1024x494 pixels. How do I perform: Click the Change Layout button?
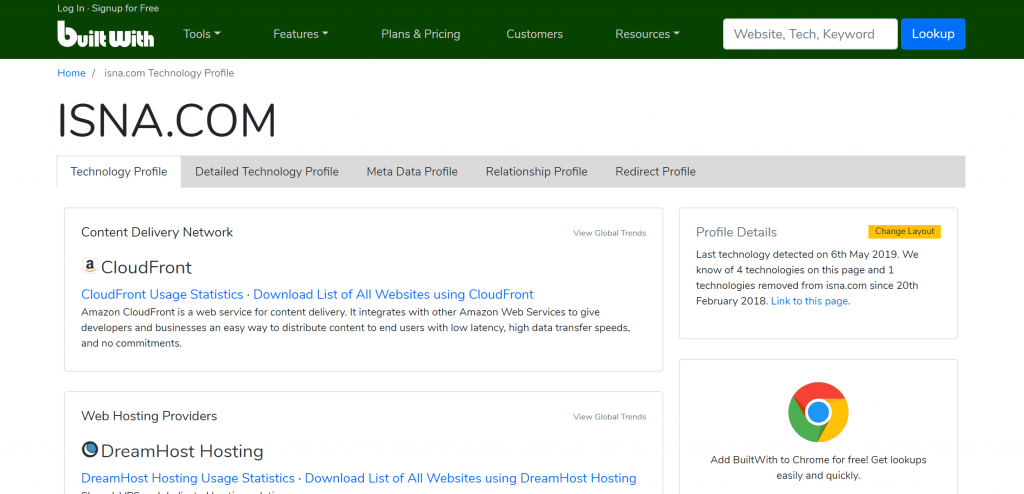coord(904,231)
